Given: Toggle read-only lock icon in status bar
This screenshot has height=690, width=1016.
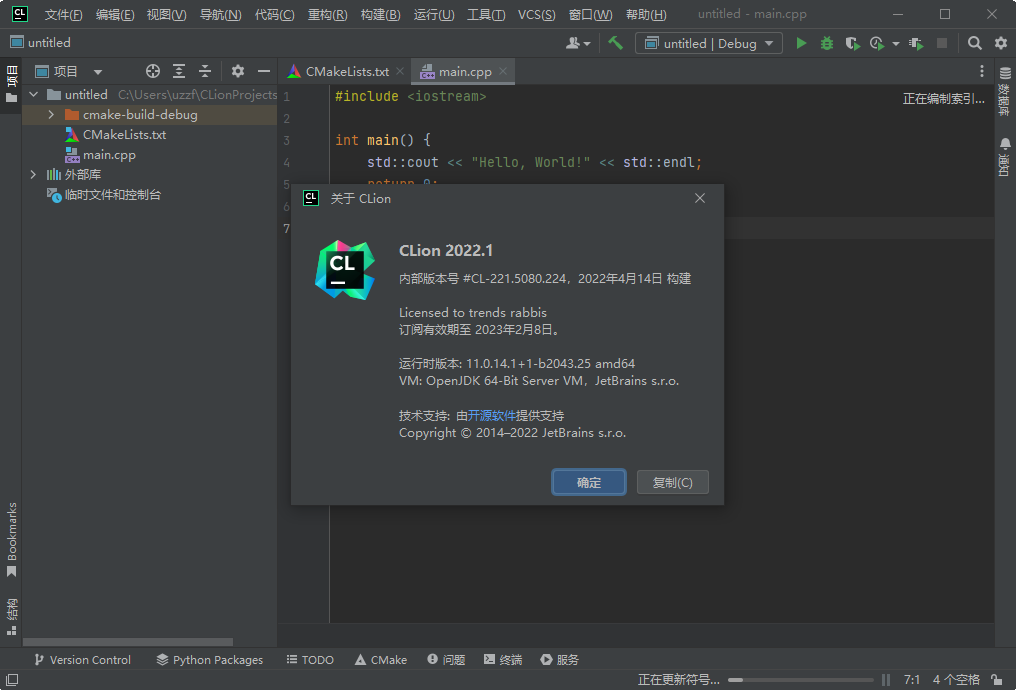Looking at the screenshot, I should [997, 680].
